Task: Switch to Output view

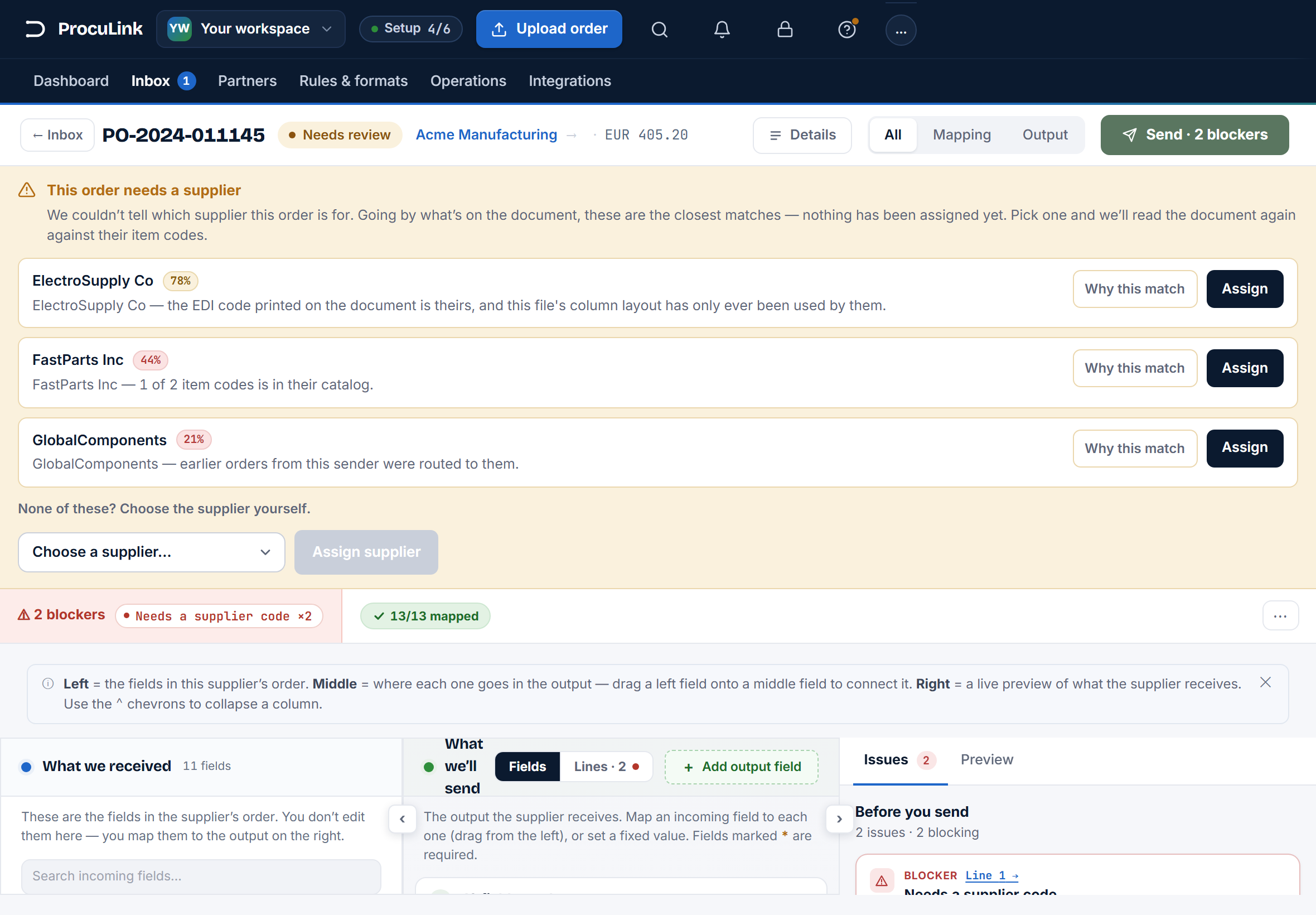Action: (x=1045, y=134)
